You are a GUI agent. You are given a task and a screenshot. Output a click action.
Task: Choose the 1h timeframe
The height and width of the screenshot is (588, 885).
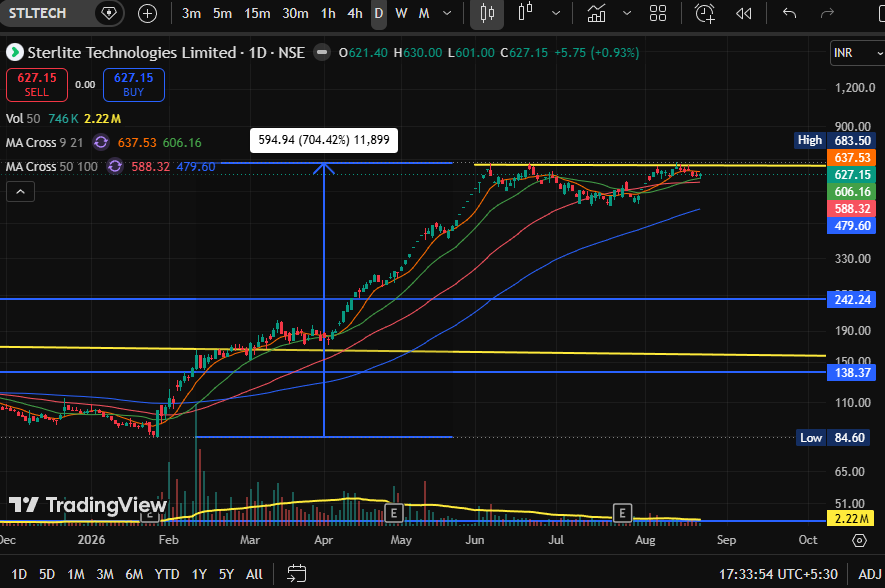[x=328, y=14]
